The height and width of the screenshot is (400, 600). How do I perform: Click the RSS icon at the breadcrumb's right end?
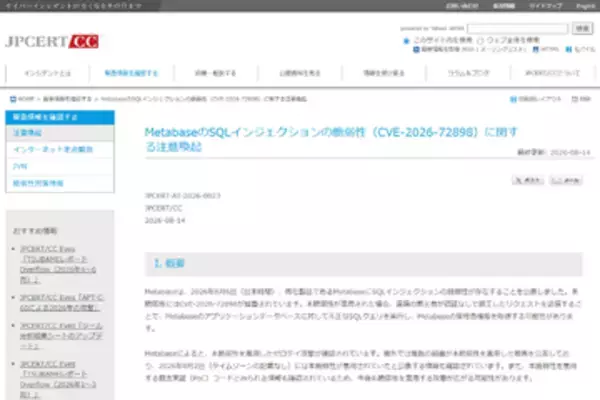(x=574, y=99)
